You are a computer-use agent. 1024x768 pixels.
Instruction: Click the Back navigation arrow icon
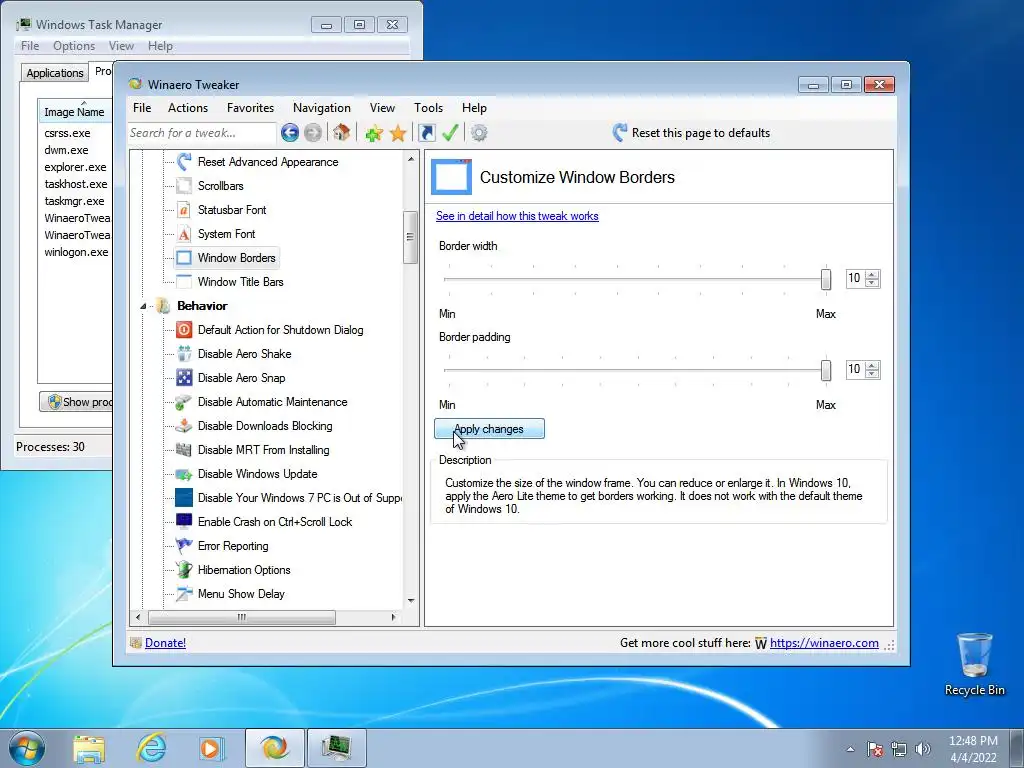coord(290,133)
